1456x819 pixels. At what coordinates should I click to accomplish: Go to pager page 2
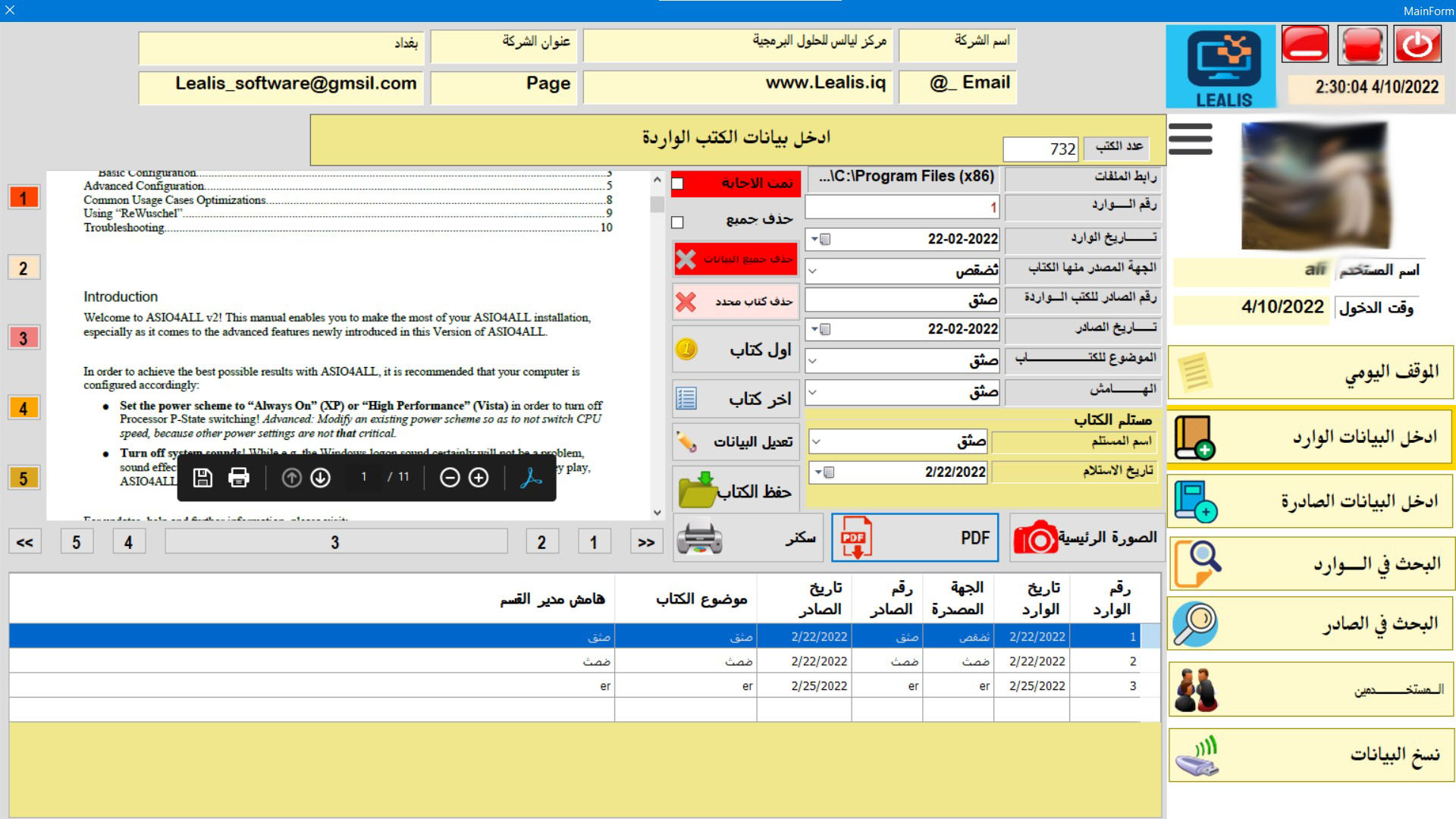542,541
